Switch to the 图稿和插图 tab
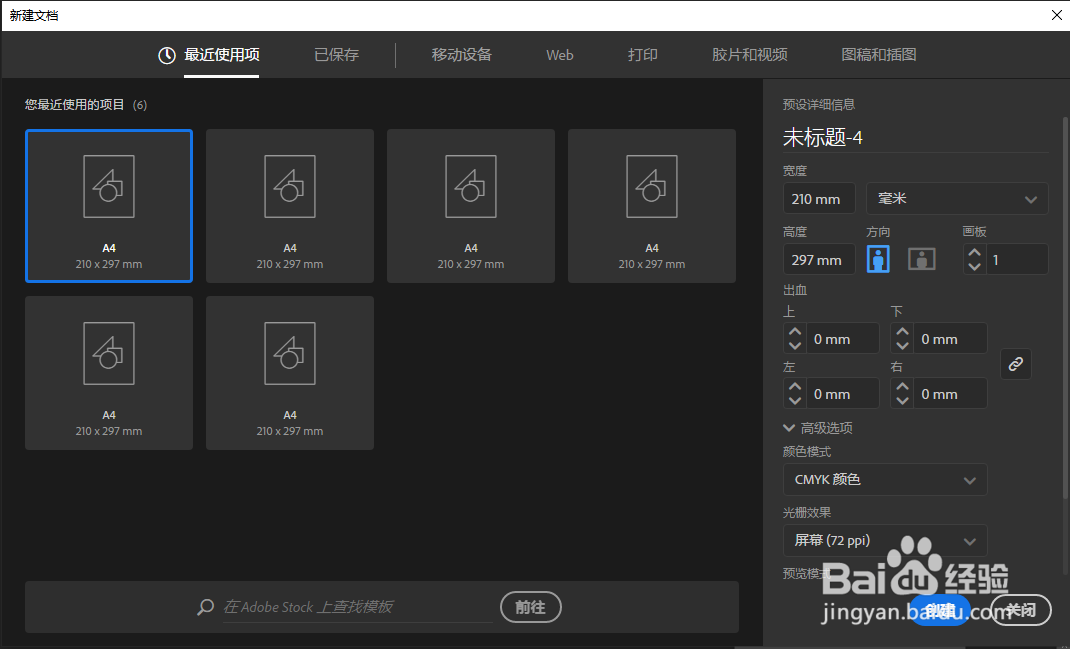Viewport: 1070px width, 649px height. pyautogui.click(x=879, y=55)
